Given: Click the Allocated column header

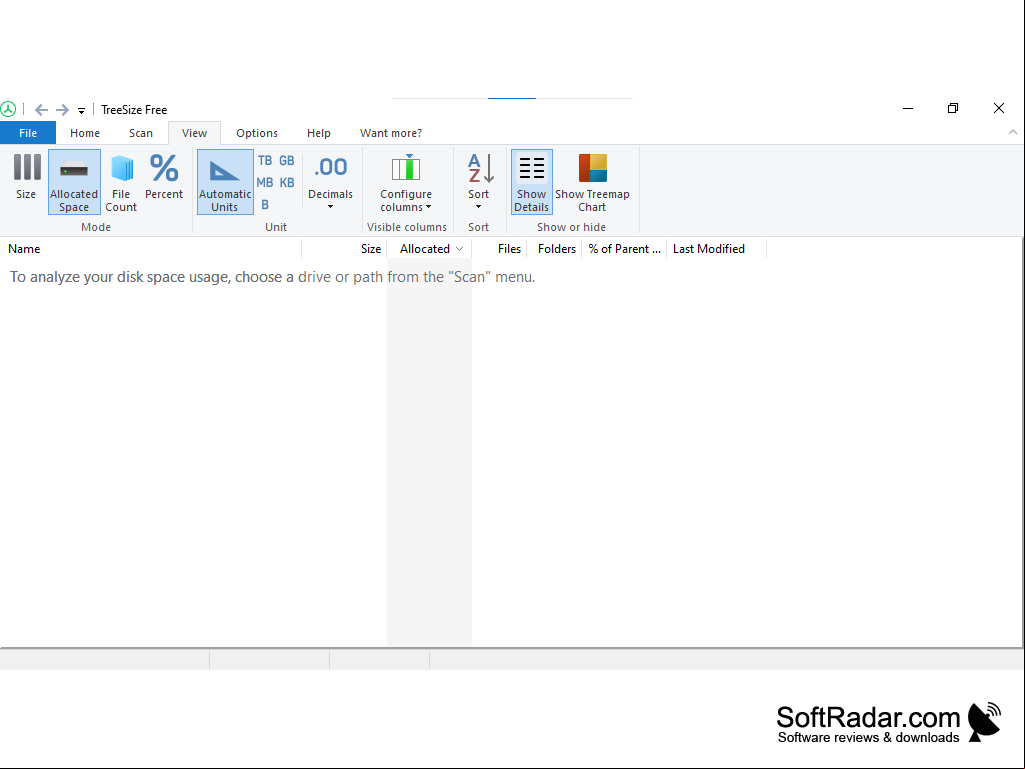Looking at the screenshot, I should coord(429,249).
